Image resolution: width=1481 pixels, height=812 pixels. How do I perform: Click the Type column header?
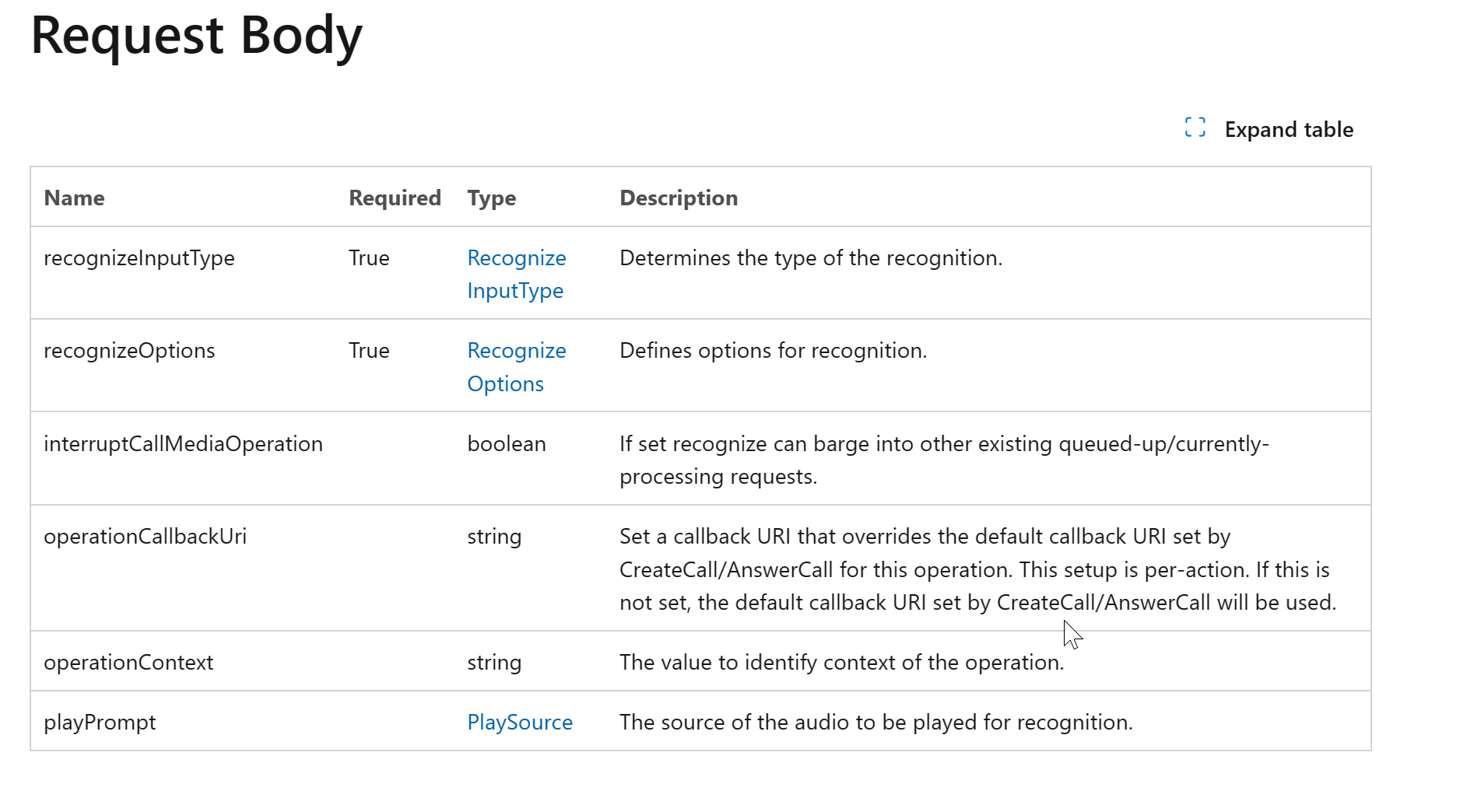pyautogui.click(x=491, y=198)
